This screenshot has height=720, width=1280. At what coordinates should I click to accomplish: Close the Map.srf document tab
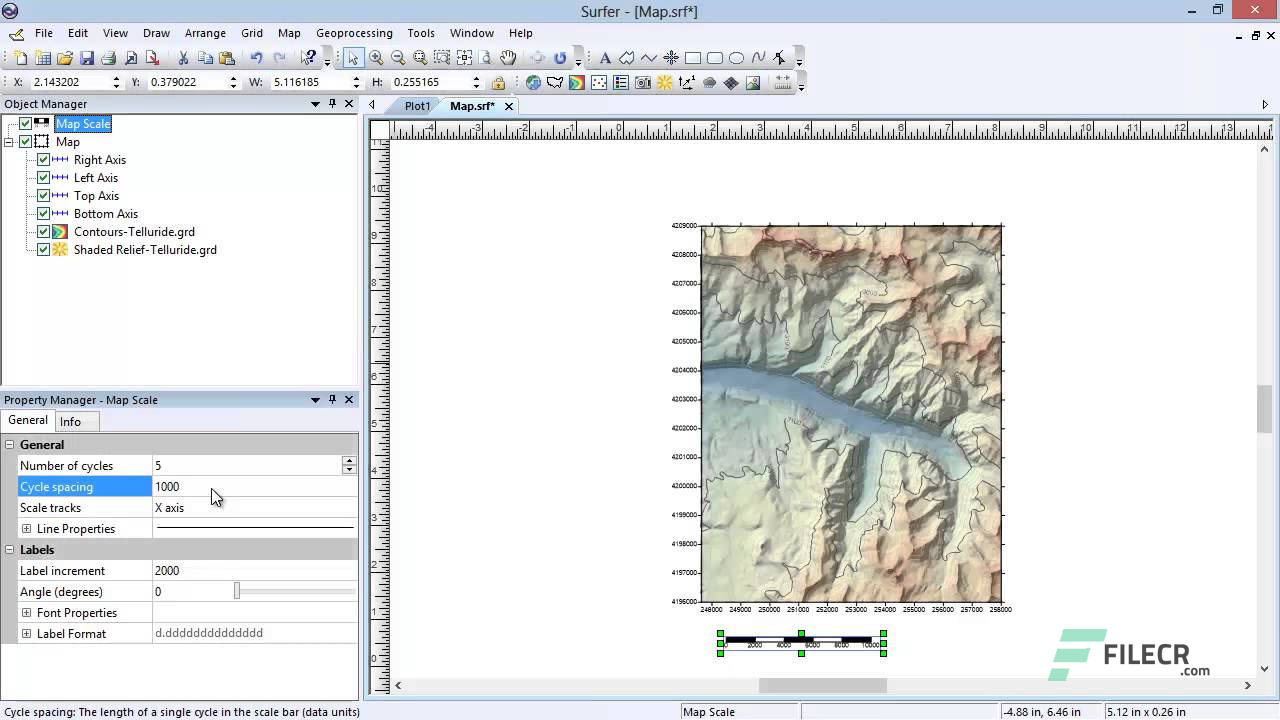pyautogui.click(x=509, y=106)
